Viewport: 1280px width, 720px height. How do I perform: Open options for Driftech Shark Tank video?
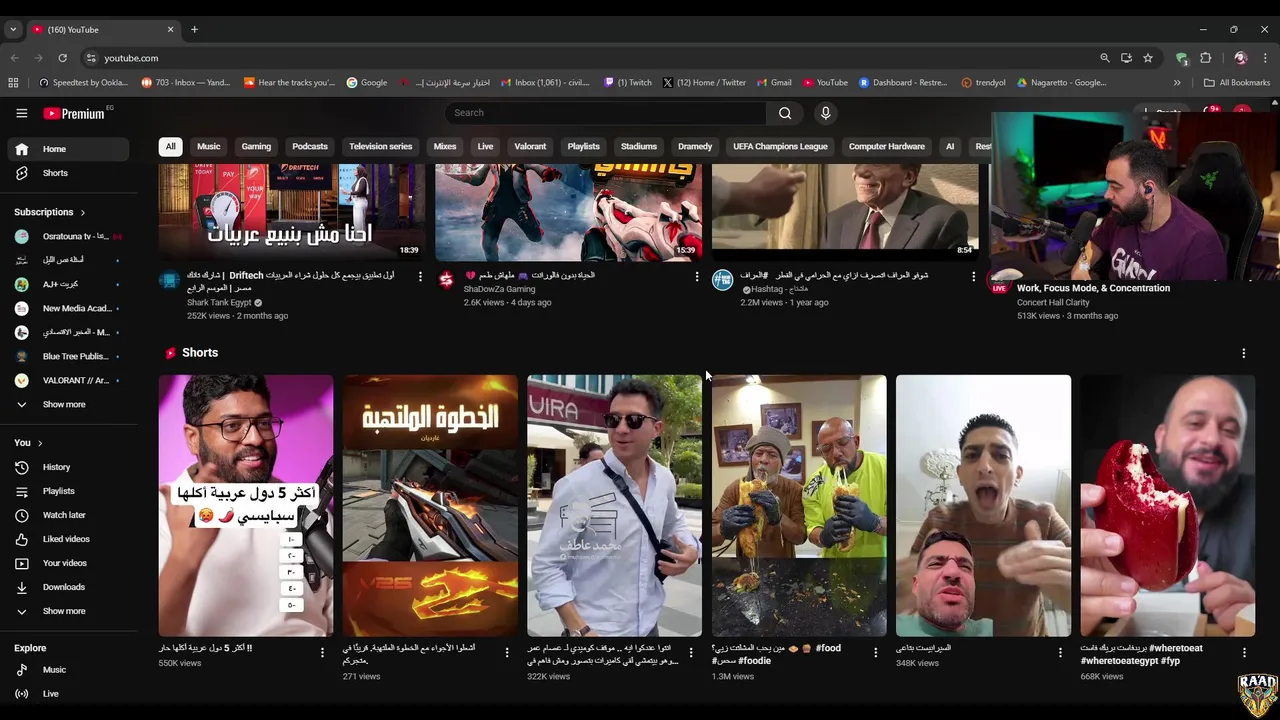(x=420, y=276)
